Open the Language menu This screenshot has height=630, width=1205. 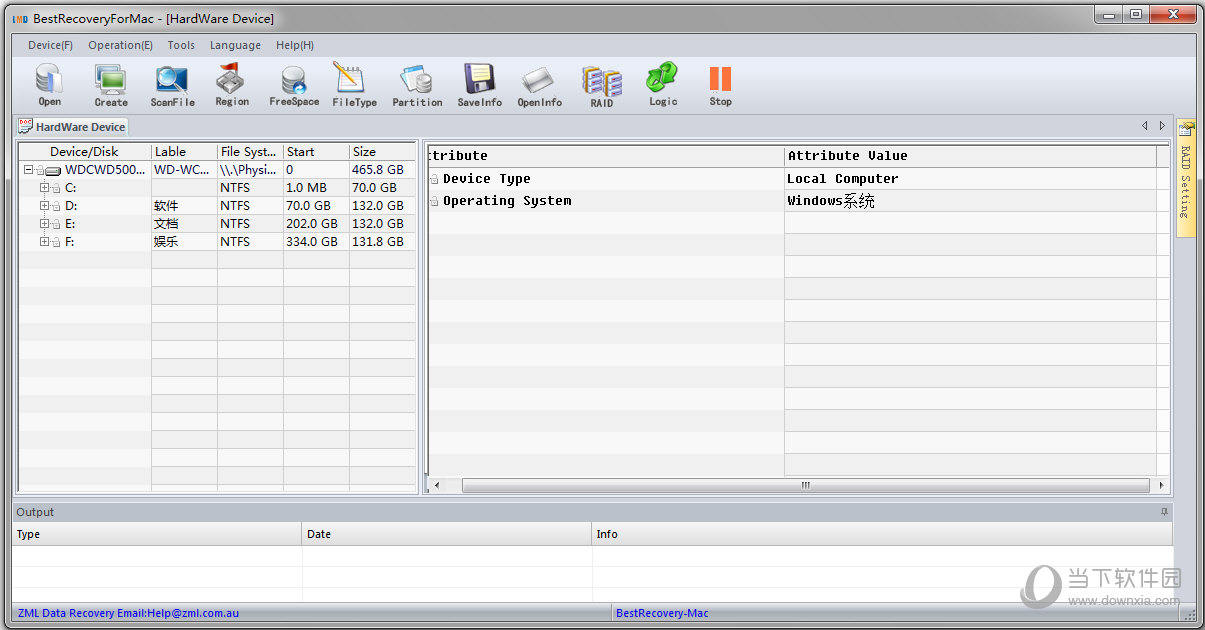[x=235, y=45]
